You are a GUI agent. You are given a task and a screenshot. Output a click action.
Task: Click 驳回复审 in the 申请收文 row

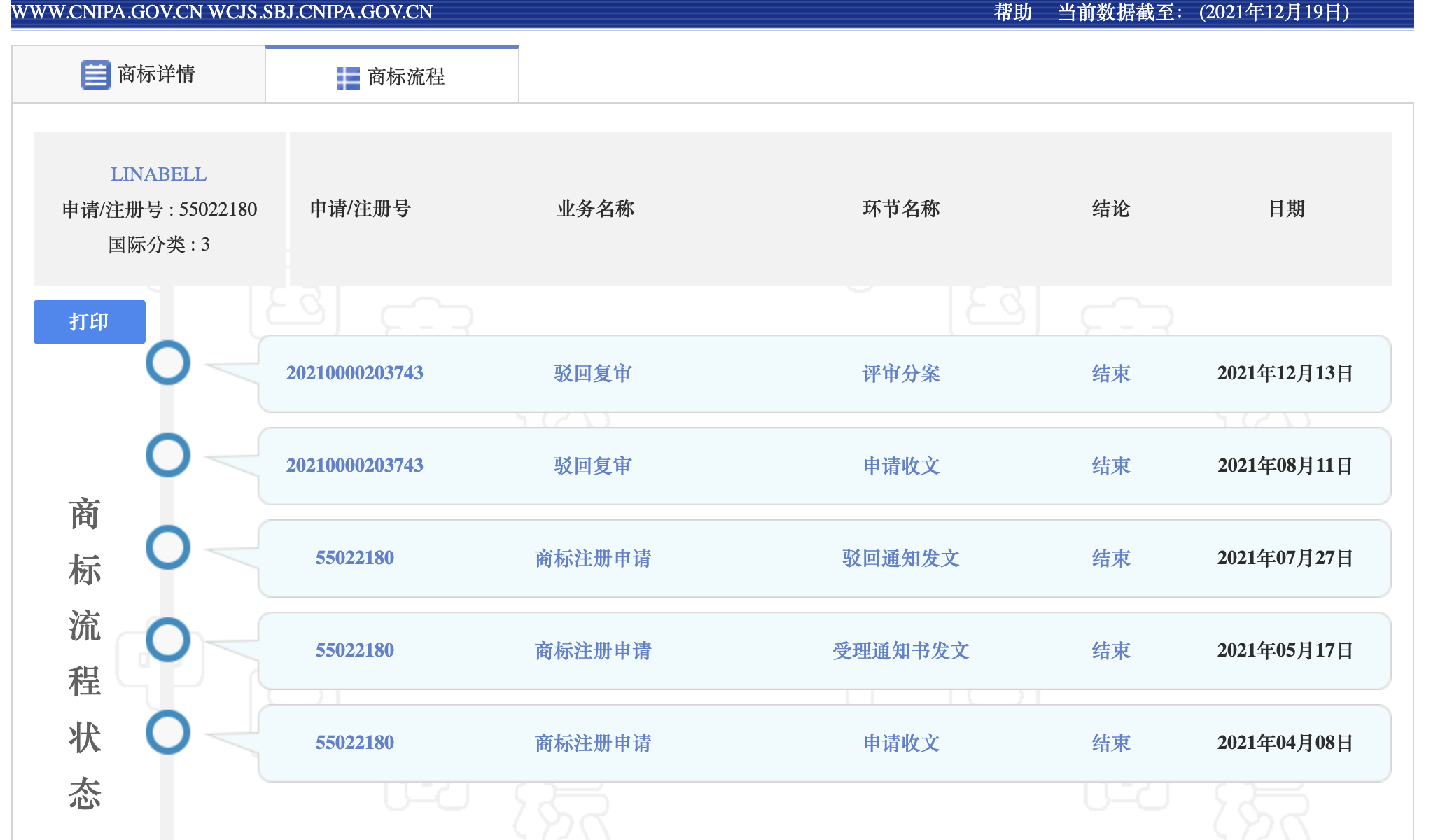point(592,465)
